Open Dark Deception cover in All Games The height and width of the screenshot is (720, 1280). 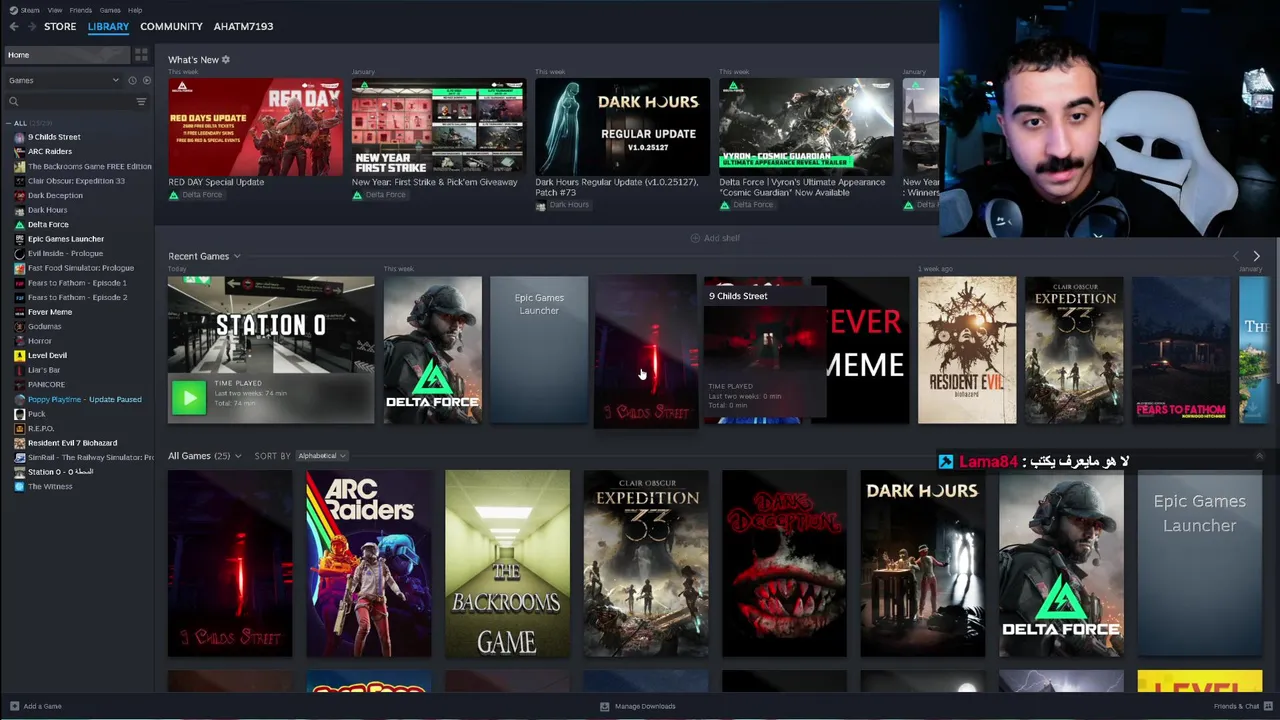784,564
